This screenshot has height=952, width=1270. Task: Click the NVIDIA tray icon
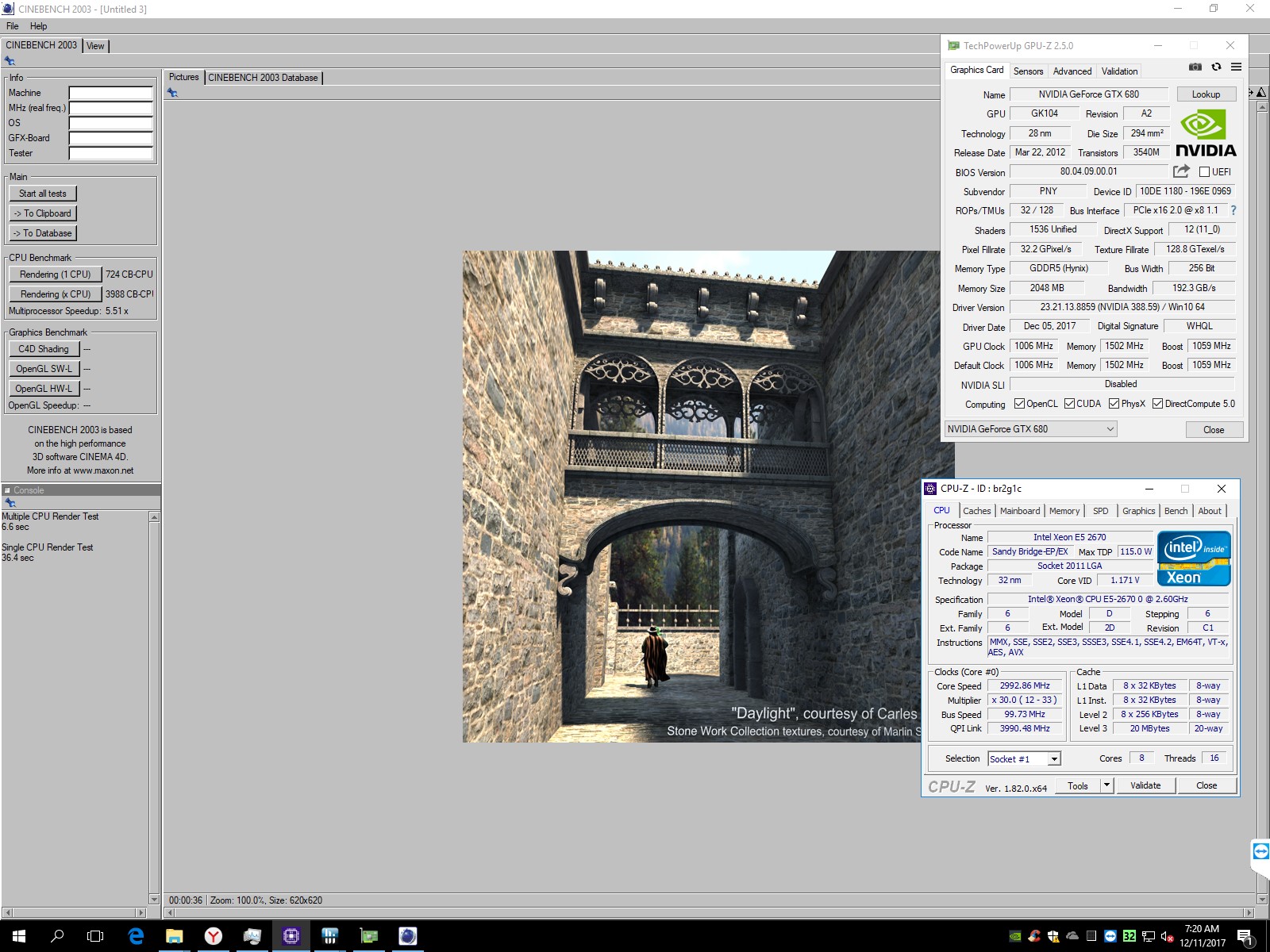coord(1014,936)
